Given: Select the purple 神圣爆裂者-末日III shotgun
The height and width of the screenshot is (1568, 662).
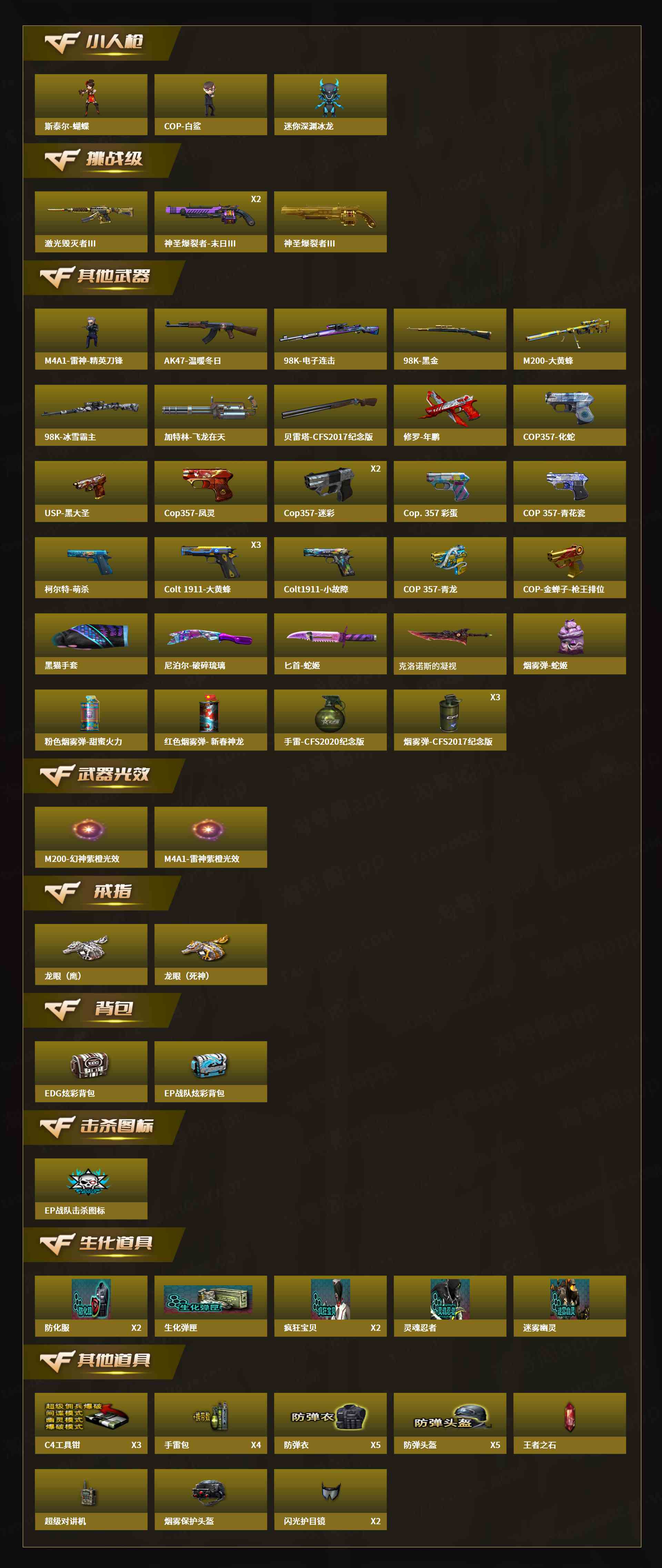Looking at the screenshot, I should pyautogui.click(x=211, y=222).
